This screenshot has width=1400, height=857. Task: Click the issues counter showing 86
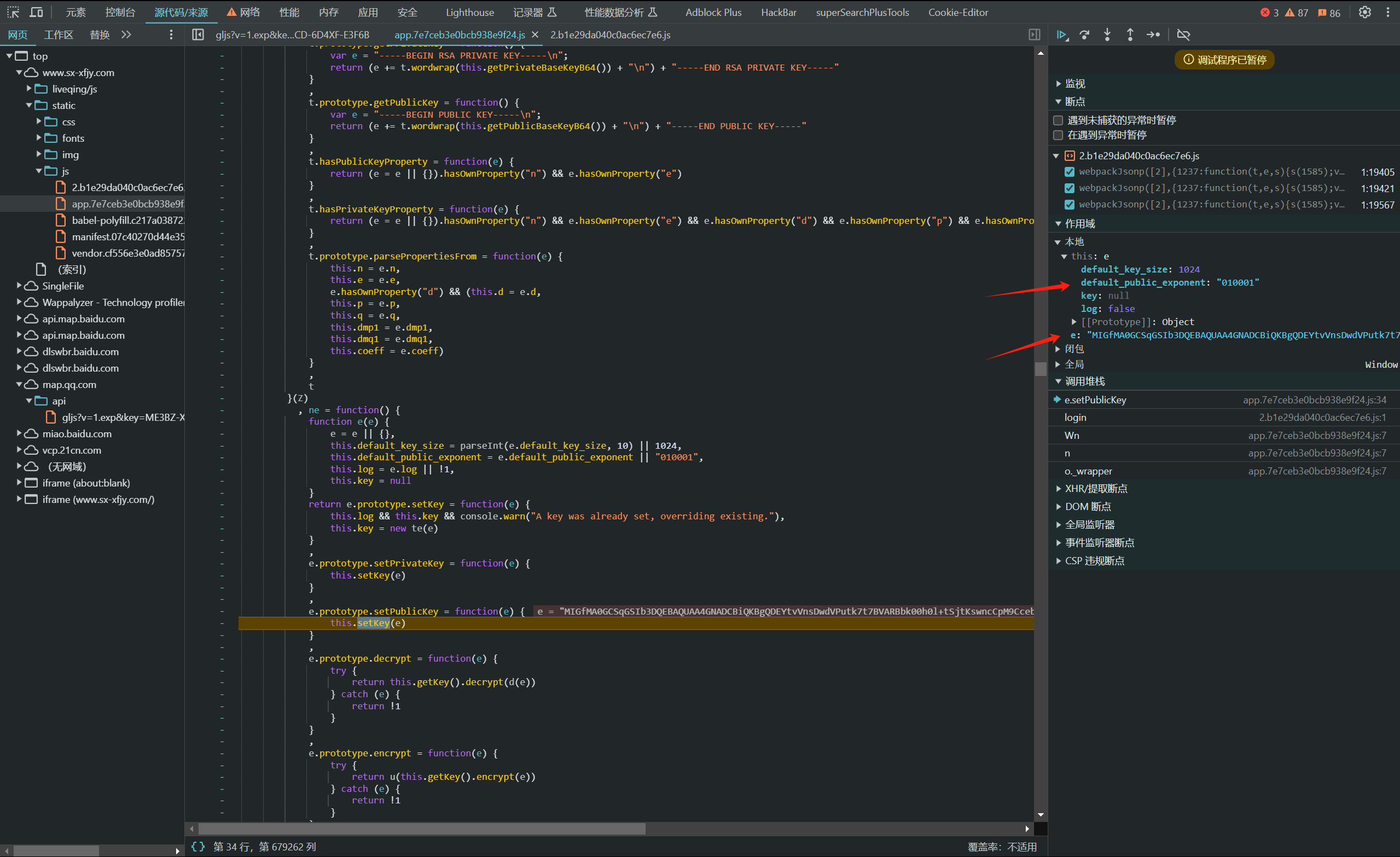click(x=1328, y=13)
